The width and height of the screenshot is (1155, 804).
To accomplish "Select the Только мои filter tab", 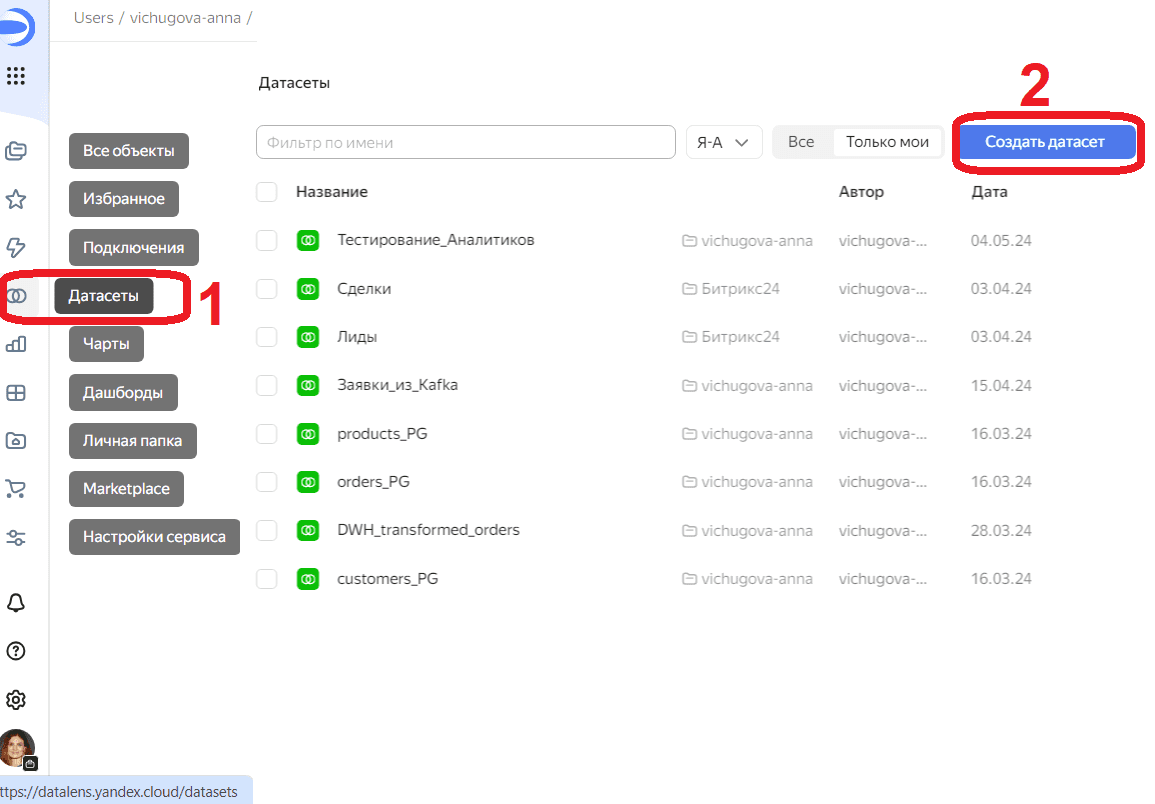I will (x=887, y=142).
